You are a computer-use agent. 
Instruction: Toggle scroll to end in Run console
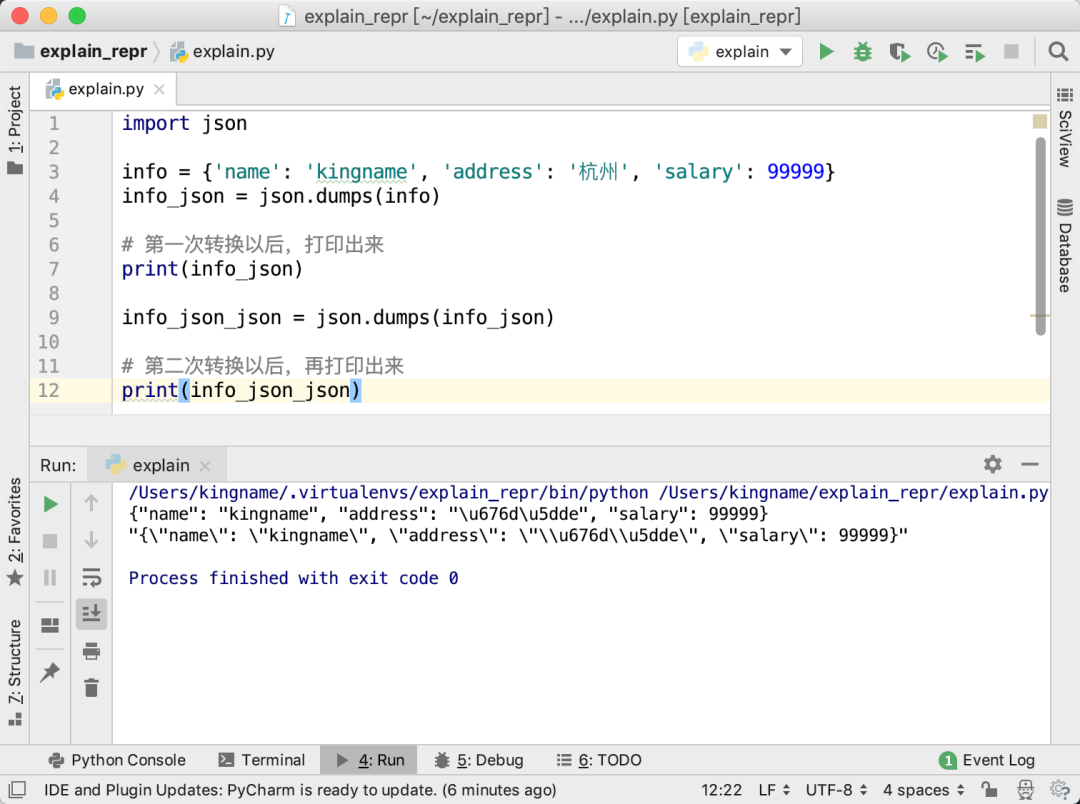click(x=91, y=613)
